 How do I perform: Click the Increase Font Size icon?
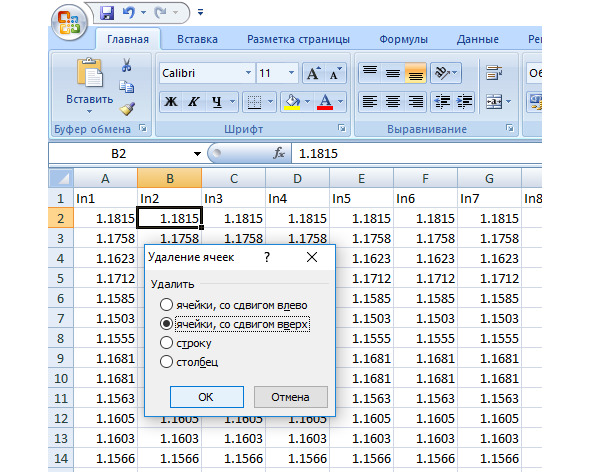click(313, 73)
